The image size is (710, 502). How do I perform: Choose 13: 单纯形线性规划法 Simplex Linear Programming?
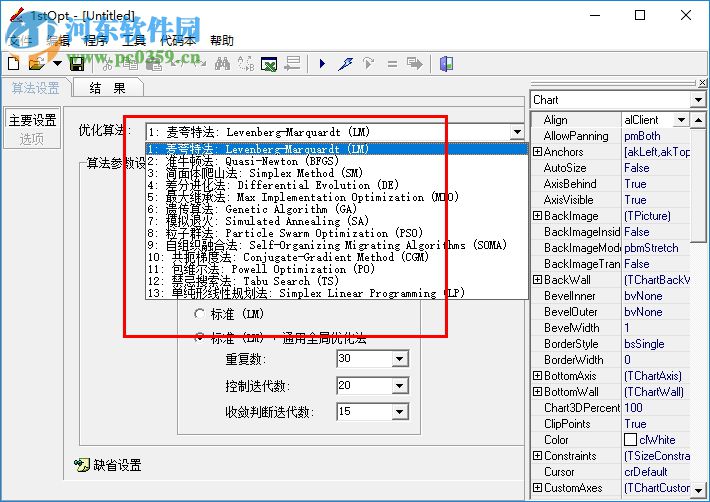(336, 293)
